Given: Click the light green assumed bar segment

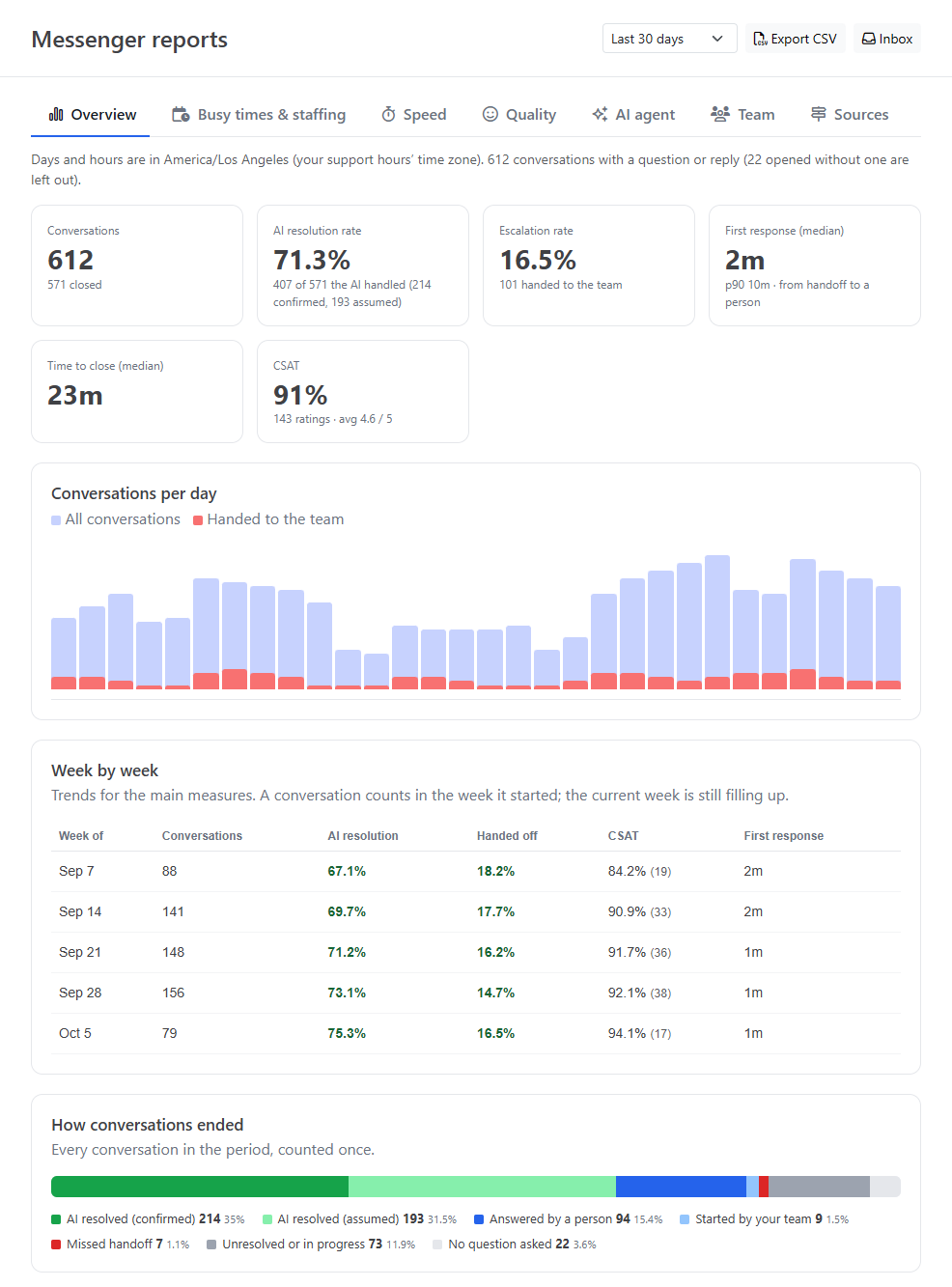Looking at the screenshot, I should click(482, 1187).
